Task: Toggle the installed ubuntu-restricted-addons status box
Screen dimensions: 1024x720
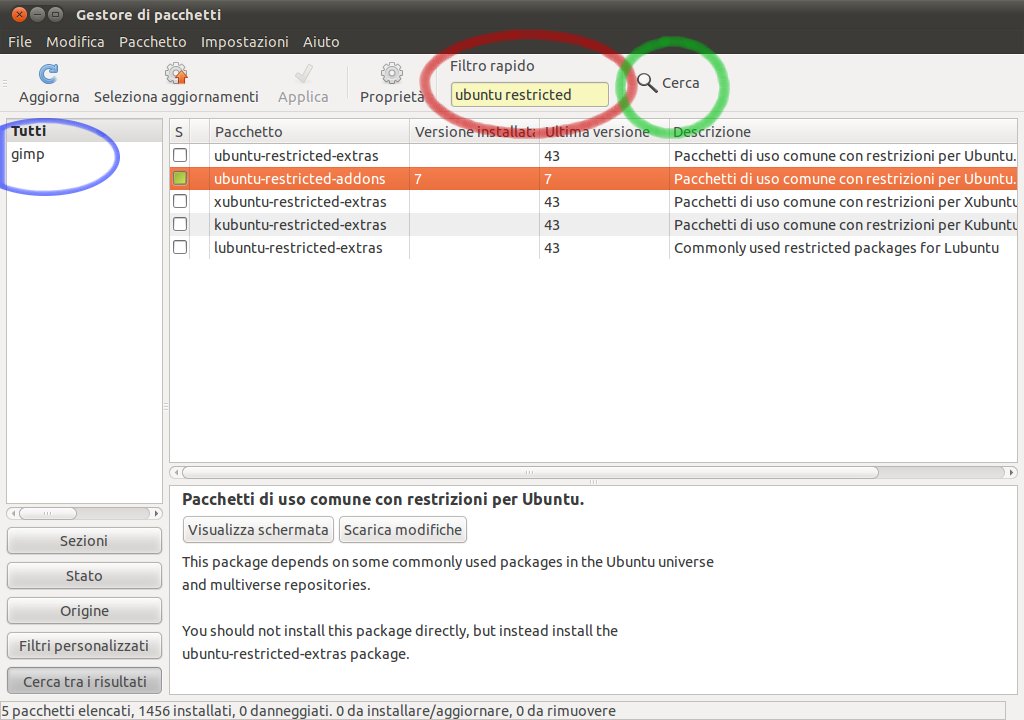Action: 180,179
